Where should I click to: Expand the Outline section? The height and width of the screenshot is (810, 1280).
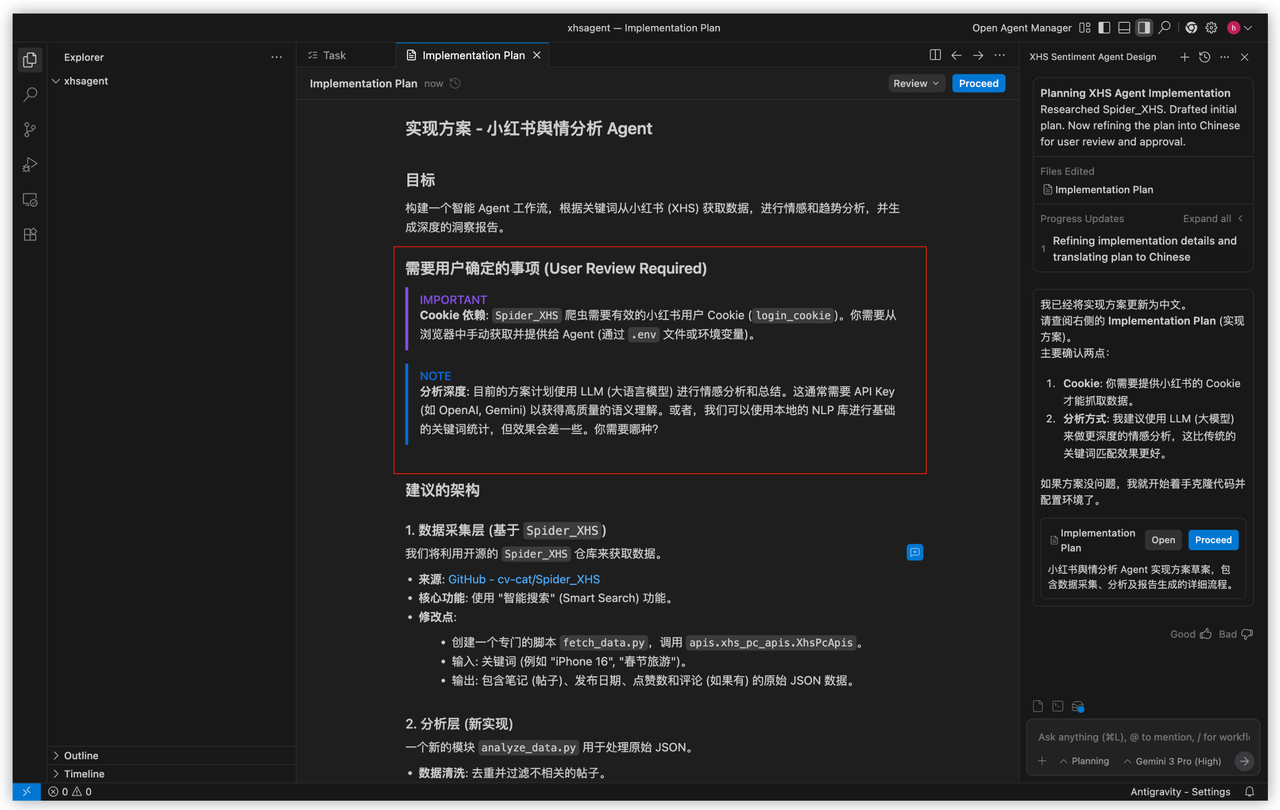[x=82, y=755]
